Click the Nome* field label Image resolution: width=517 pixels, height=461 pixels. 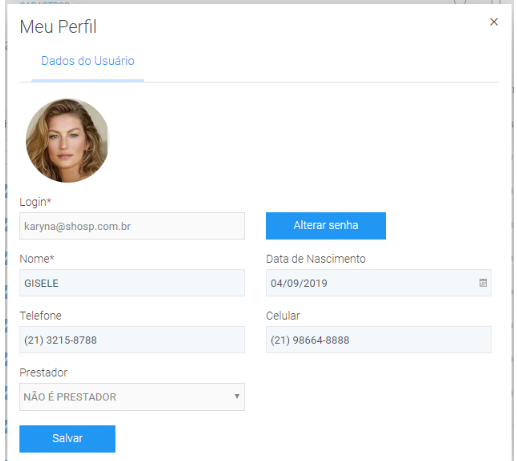(37, 259)
